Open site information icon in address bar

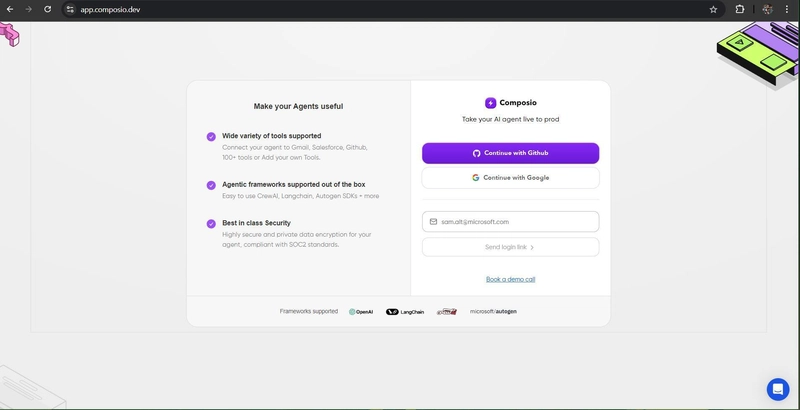[x=70, y=9]
